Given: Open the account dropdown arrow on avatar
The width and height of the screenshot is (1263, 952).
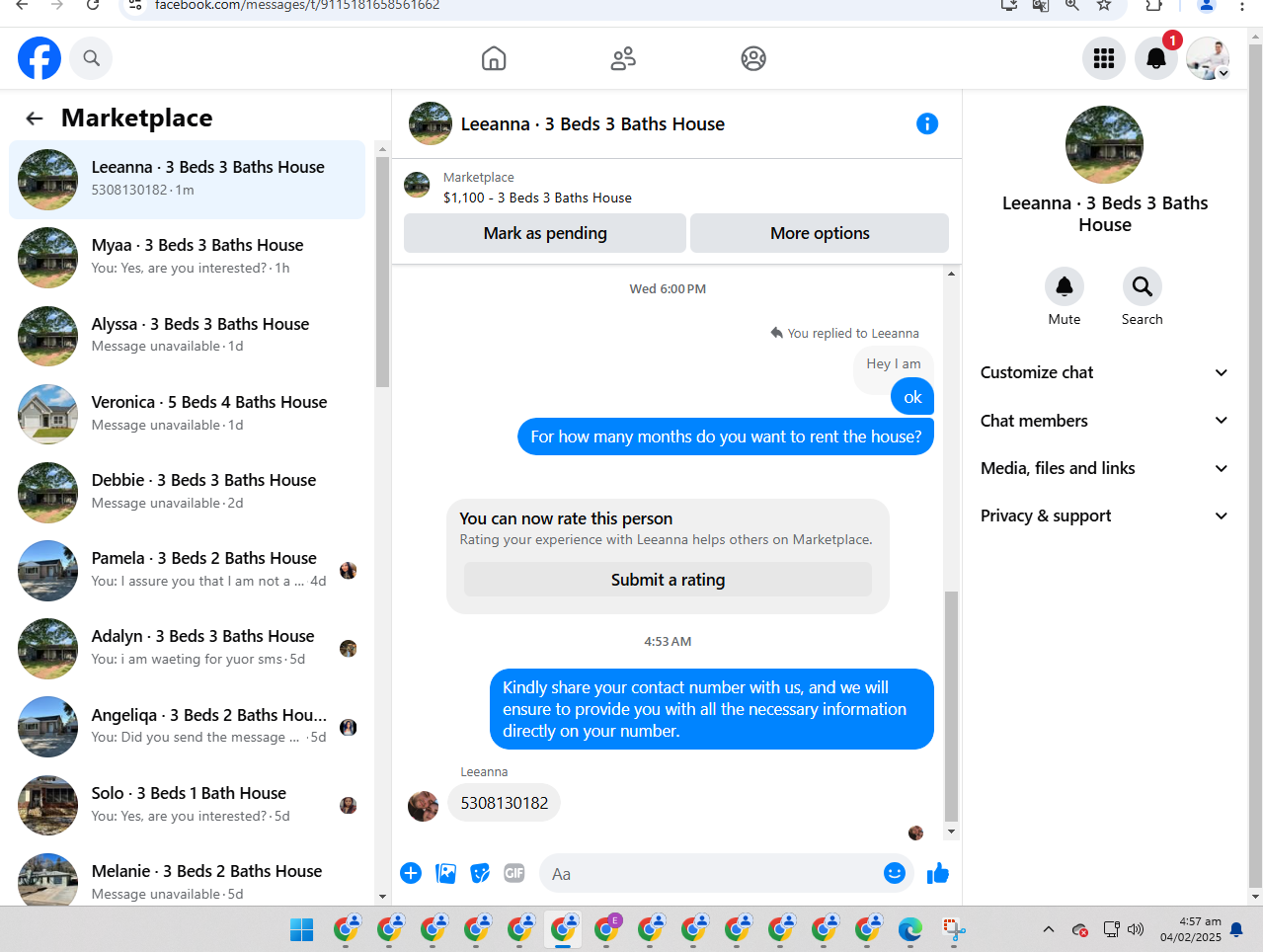Looking at the screenshot, I should [x=1224, y=73].
